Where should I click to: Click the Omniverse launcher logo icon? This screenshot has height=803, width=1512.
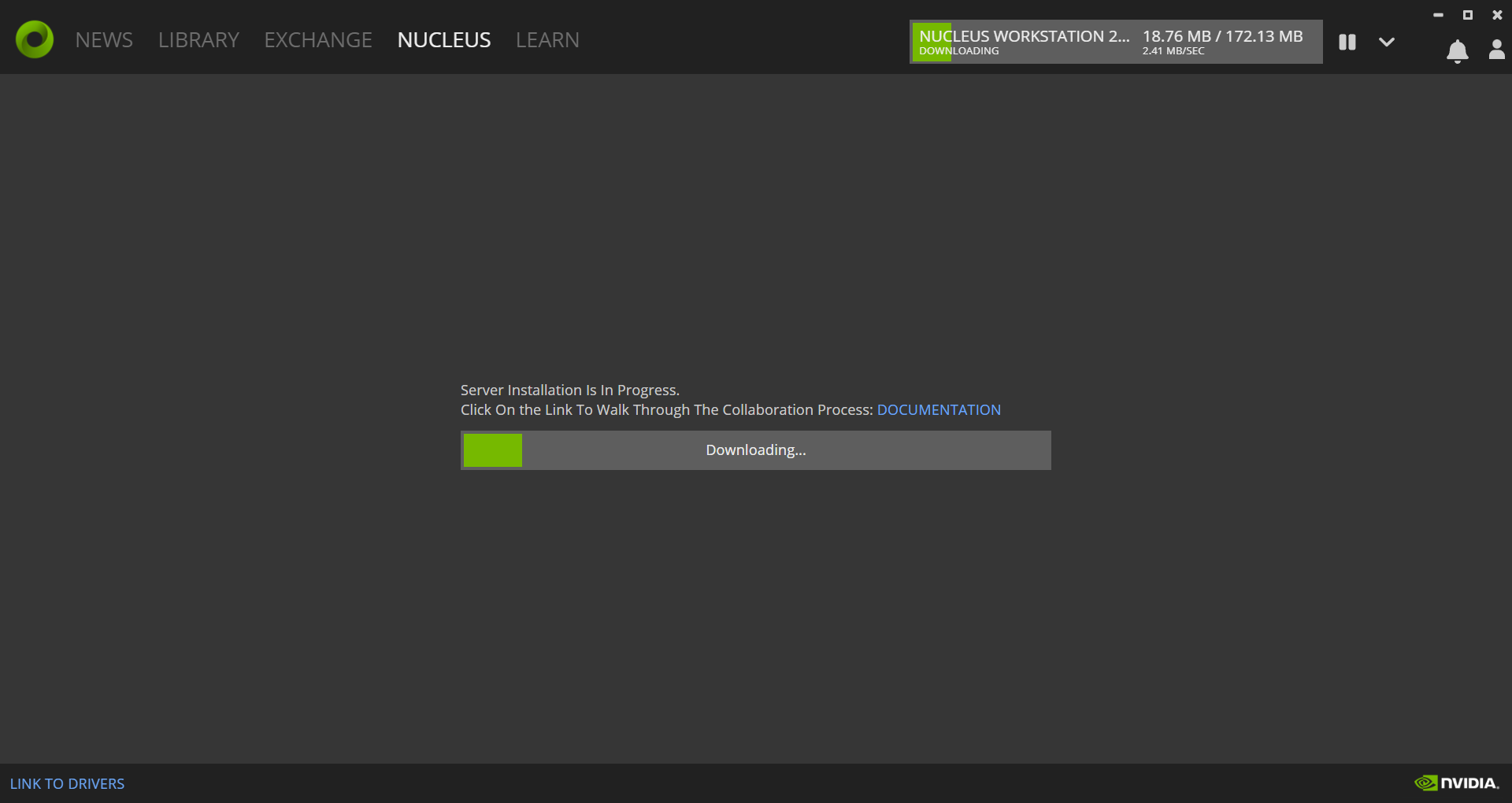(35, 39)
